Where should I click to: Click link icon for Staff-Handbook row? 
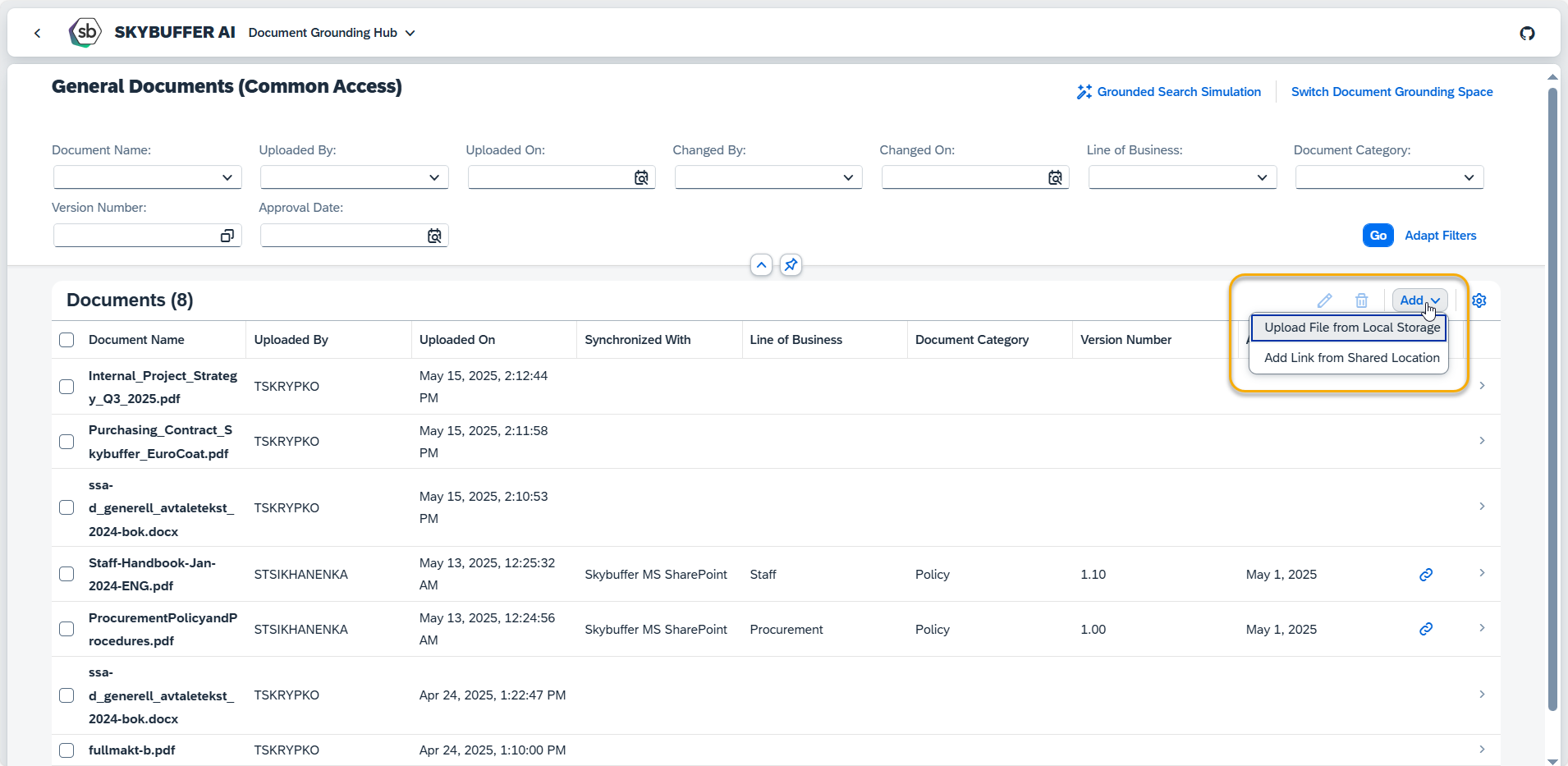click(1426, 575)
